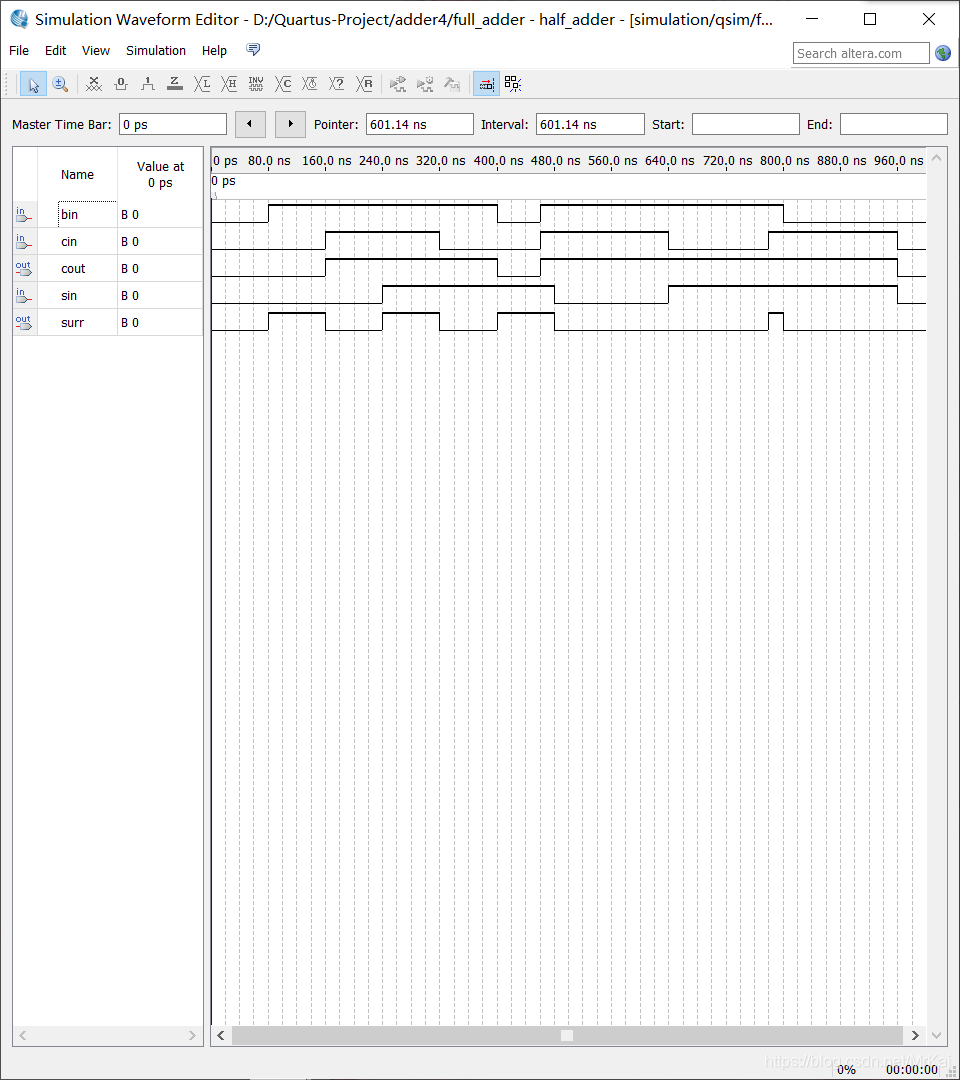Open the Help menu
The height and width of the screenshot is (1080, 960).
(214, 50)
